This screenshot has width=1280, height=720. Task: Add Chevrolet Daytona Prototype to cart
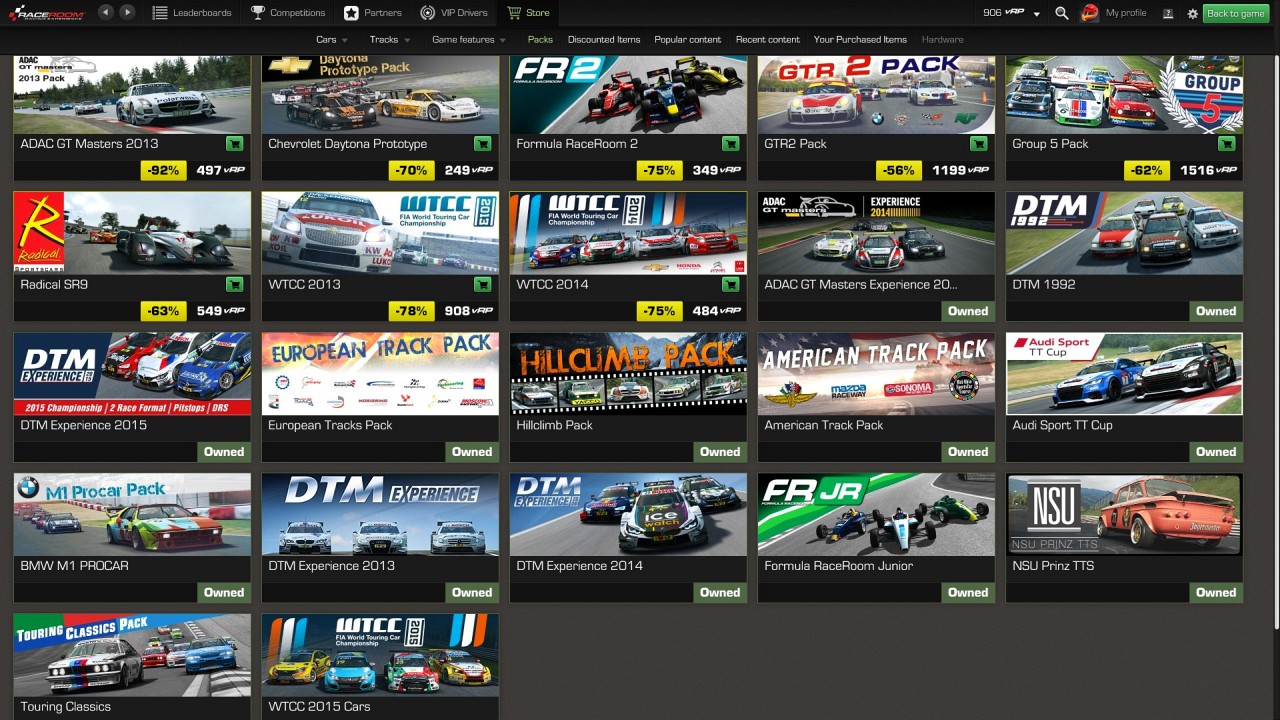tap(483, 144)
